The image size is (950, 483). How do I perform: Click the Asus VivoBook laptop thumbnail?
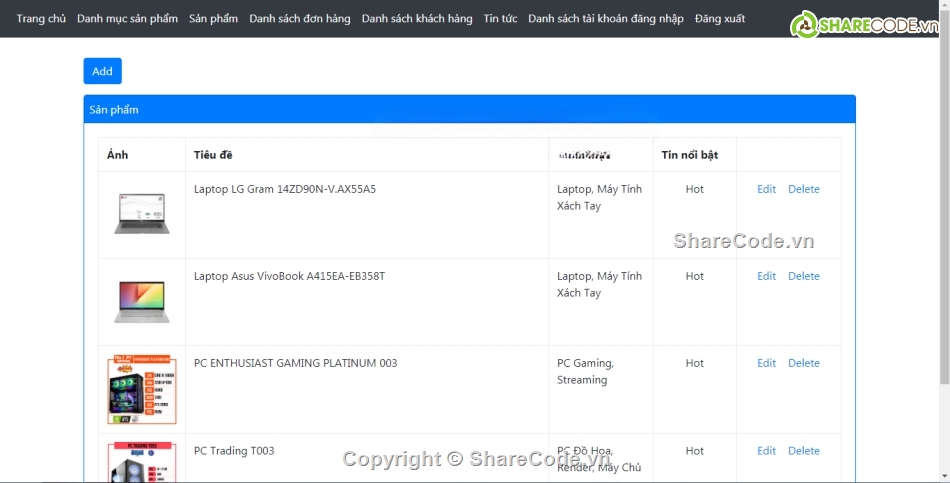click(142, 302)
